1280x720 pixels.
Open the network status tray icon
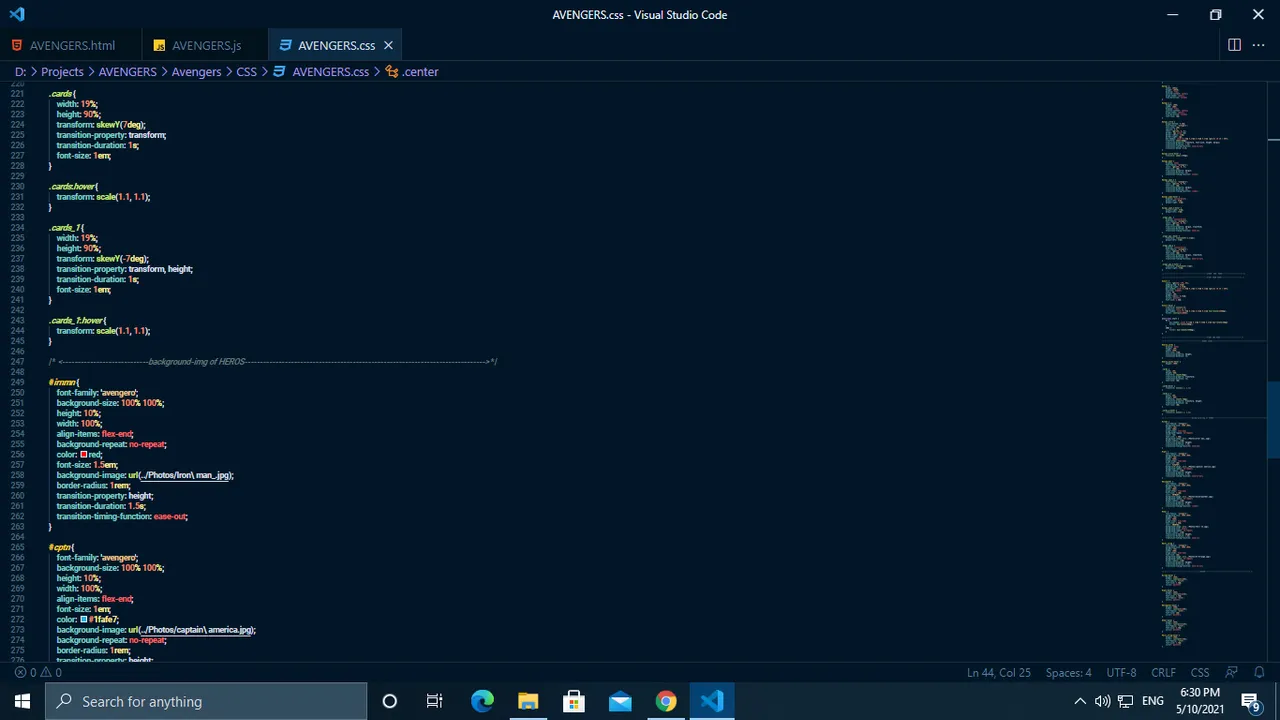click(1125, 701)
